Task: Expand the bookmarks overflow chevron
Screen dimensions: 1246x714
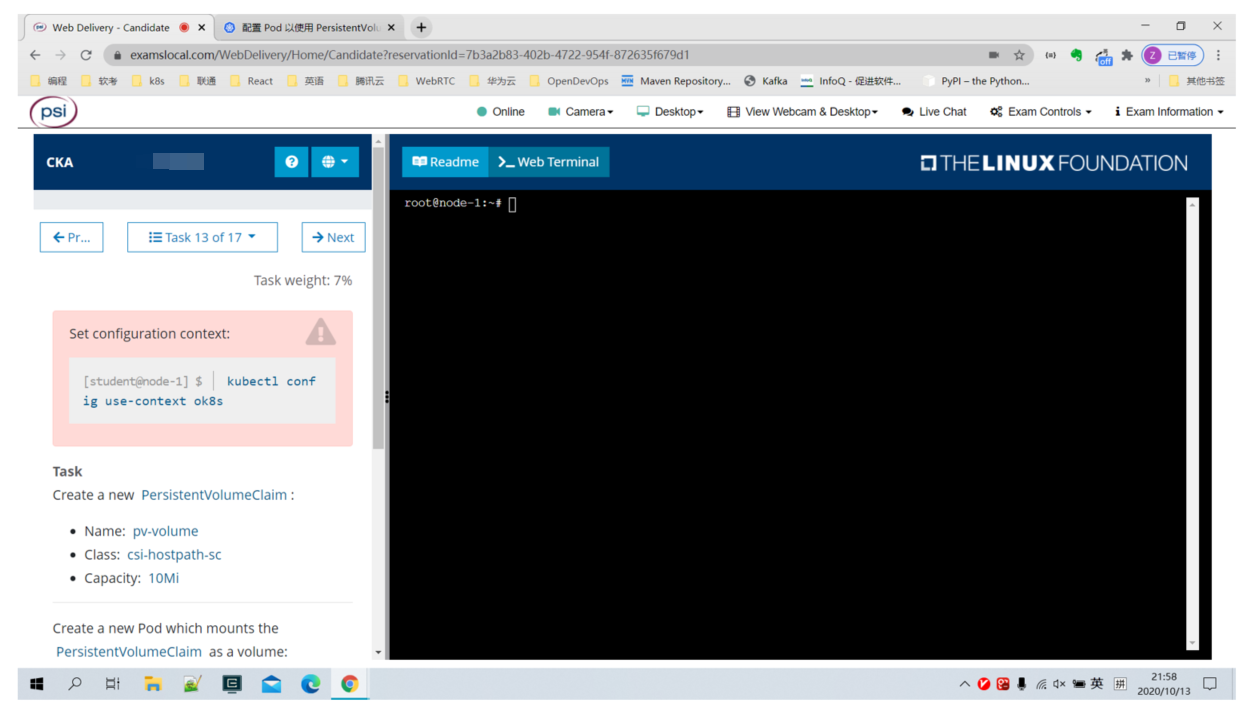Action: (1147, 81)
